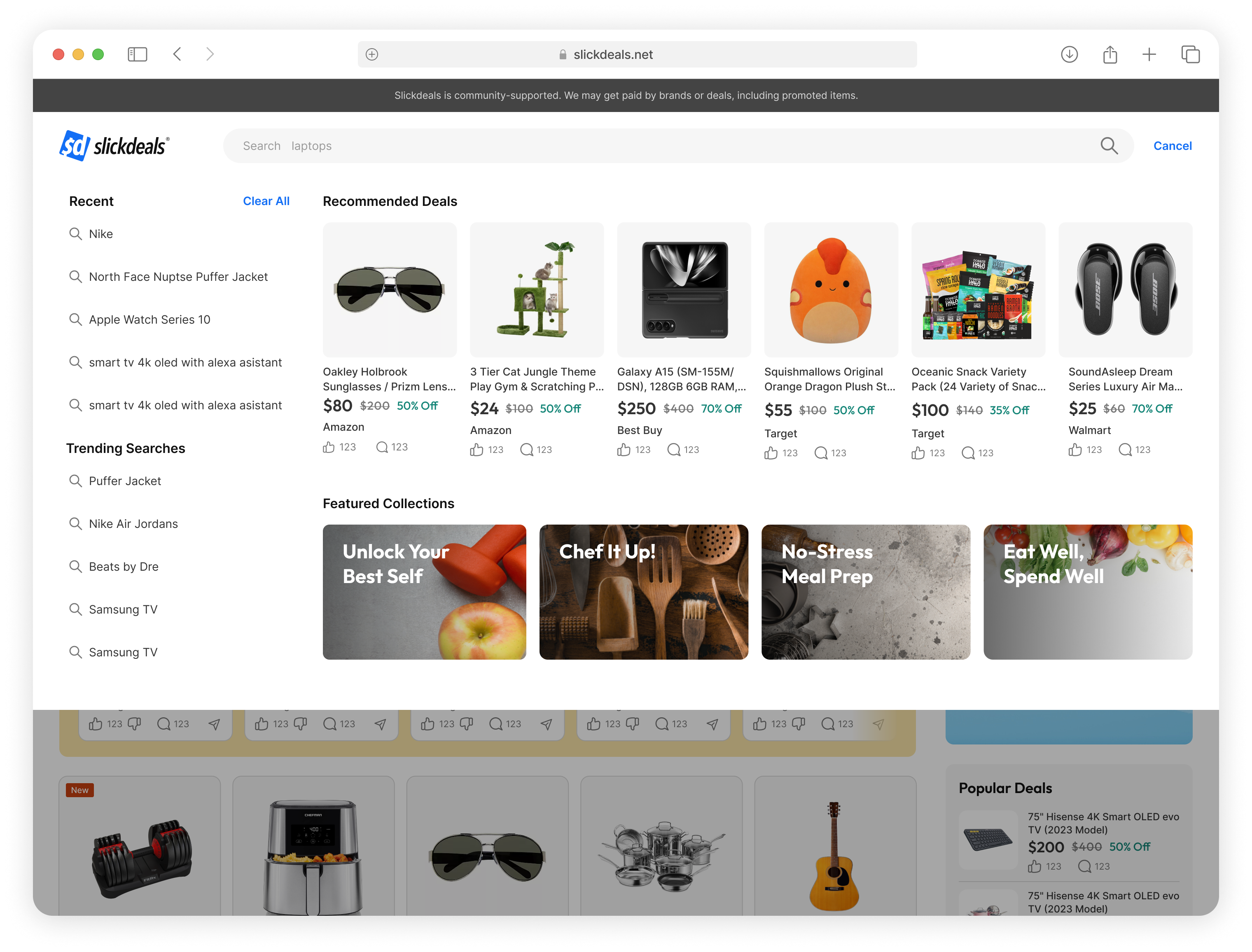The height and width of the screenshot is (952, 1252).
Task: Select trending search Puffer Jacket
Action: [115, 481]
